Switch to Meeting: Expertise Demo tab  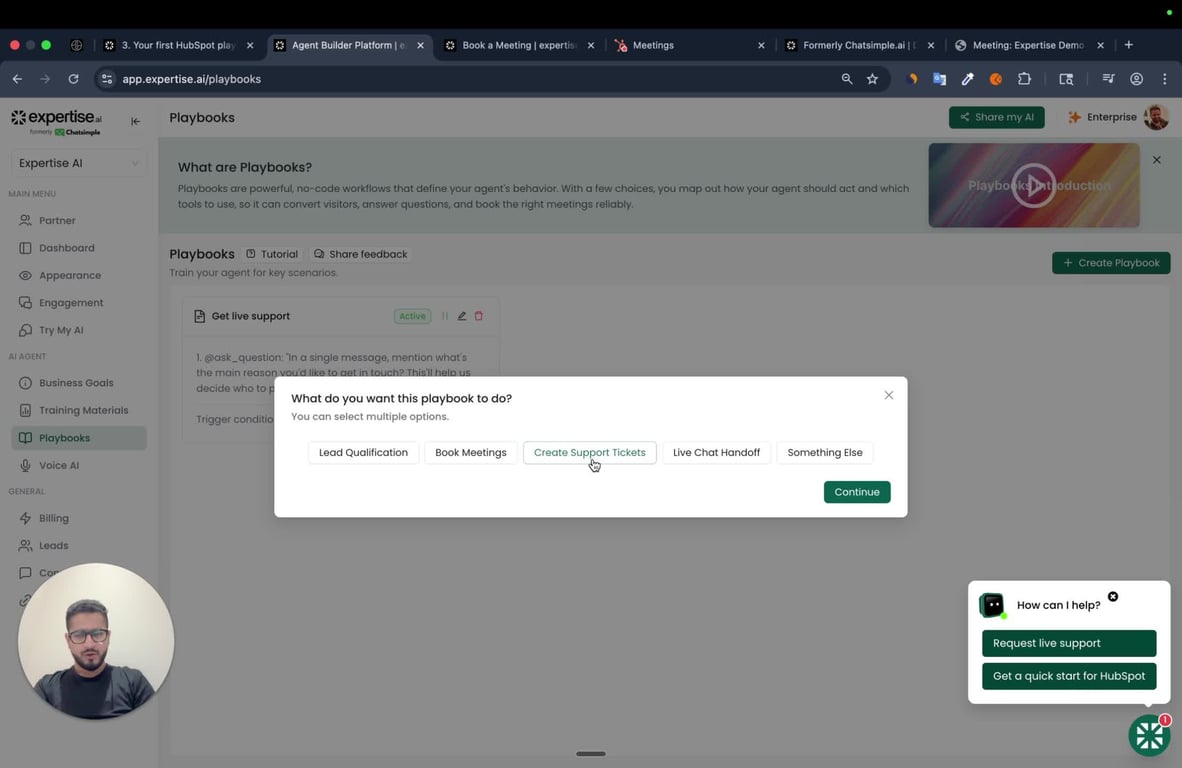pyautogui.click(x=1028, y=45)
